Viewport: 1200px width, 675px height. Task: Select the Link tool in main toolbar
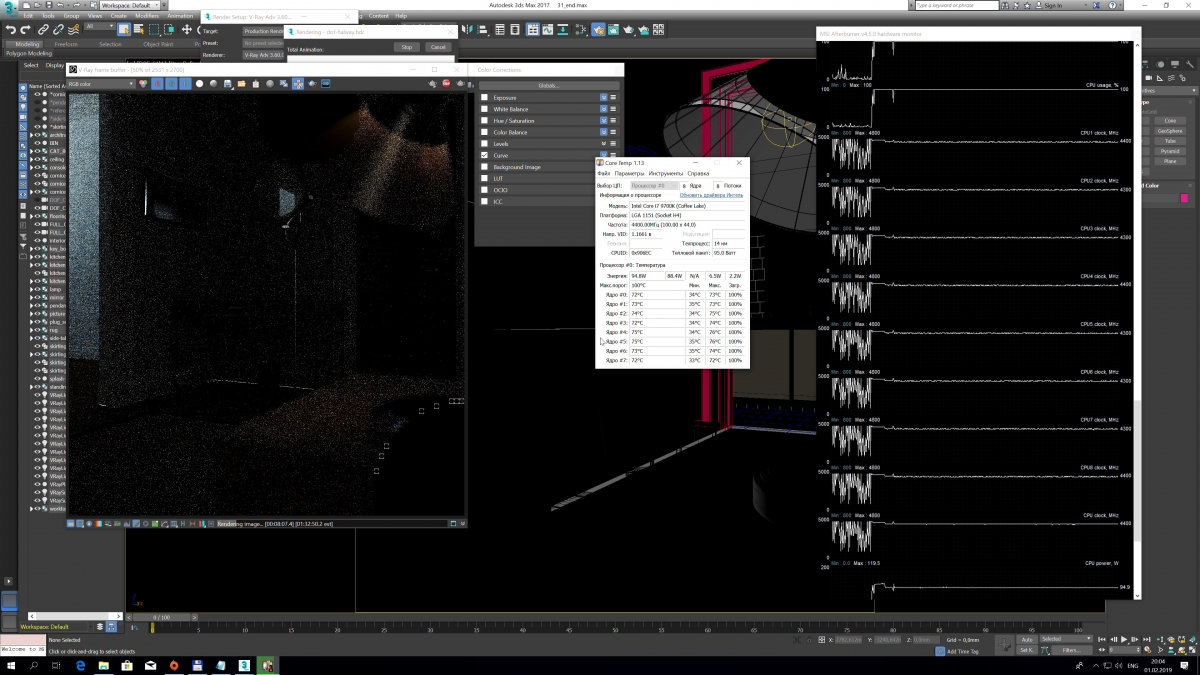click(x=43, y=30)
